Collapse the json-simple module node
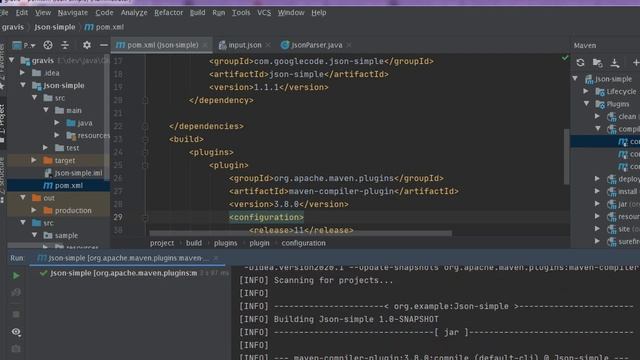The width and height of the screenshot is (640, 360). click(23, 85)
